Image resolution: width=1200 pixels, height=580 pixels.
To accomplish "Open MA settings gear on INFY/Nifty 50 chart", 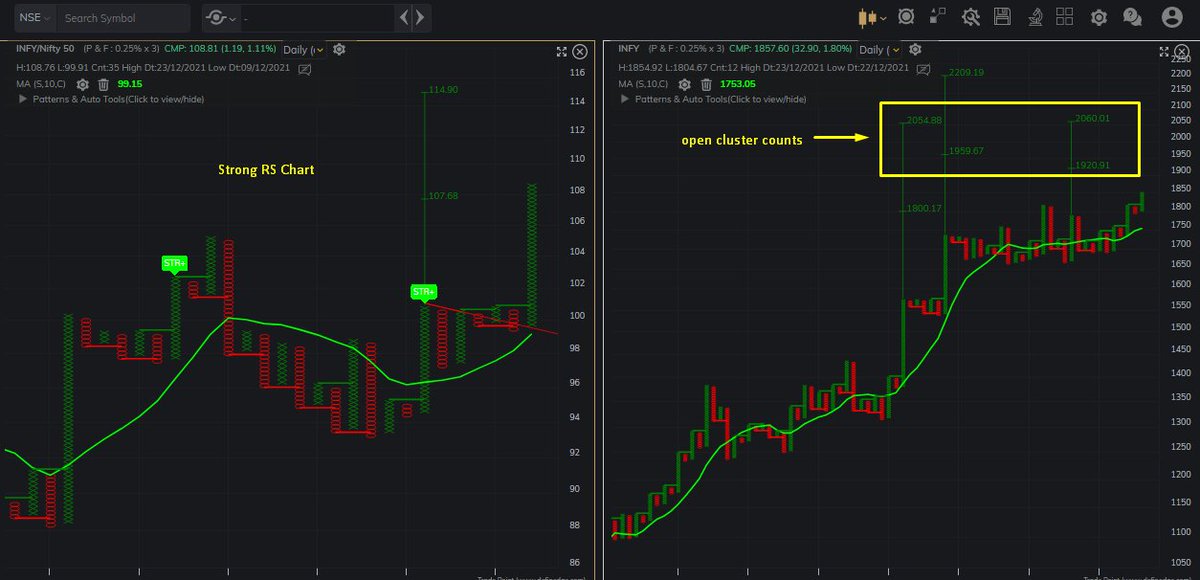I will 82,85.
